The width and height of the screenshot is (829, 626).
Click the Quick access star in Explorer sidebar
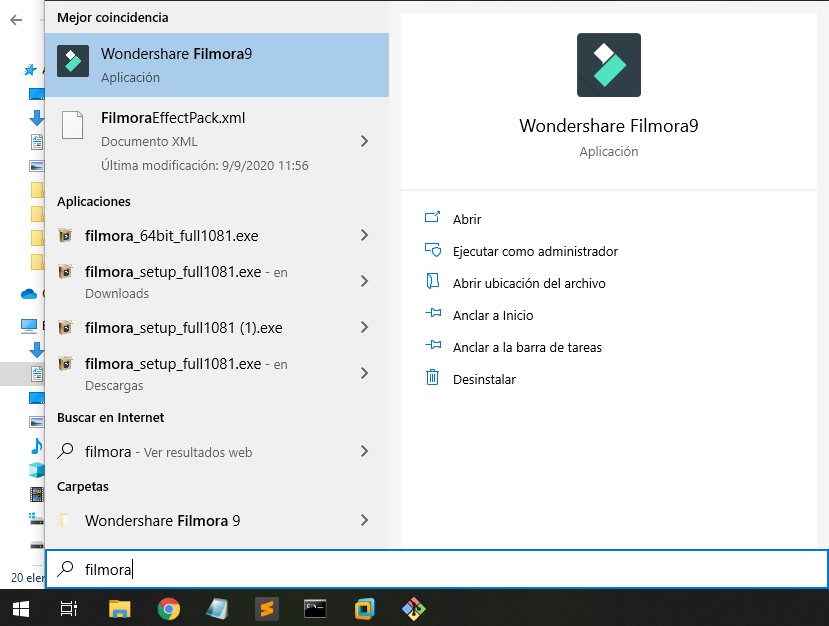pos(30,70)
